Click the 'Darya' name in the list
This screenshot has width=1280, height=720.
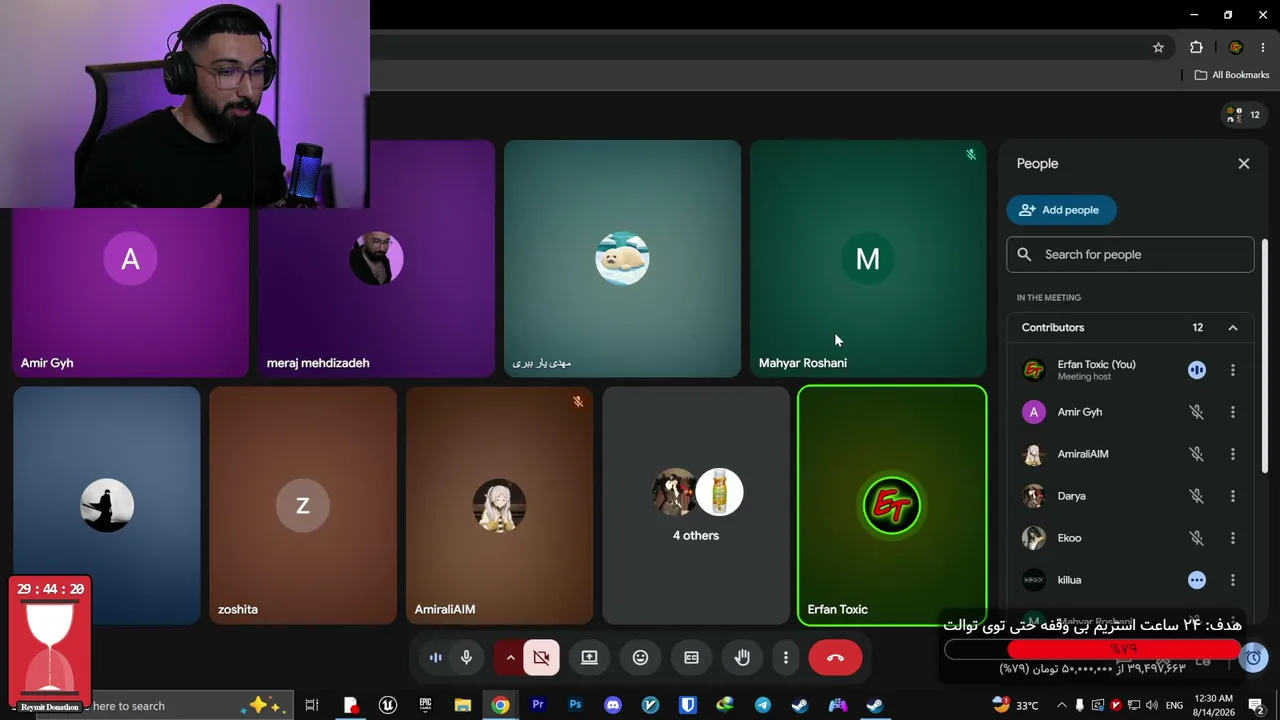[x=1071, y=496]
